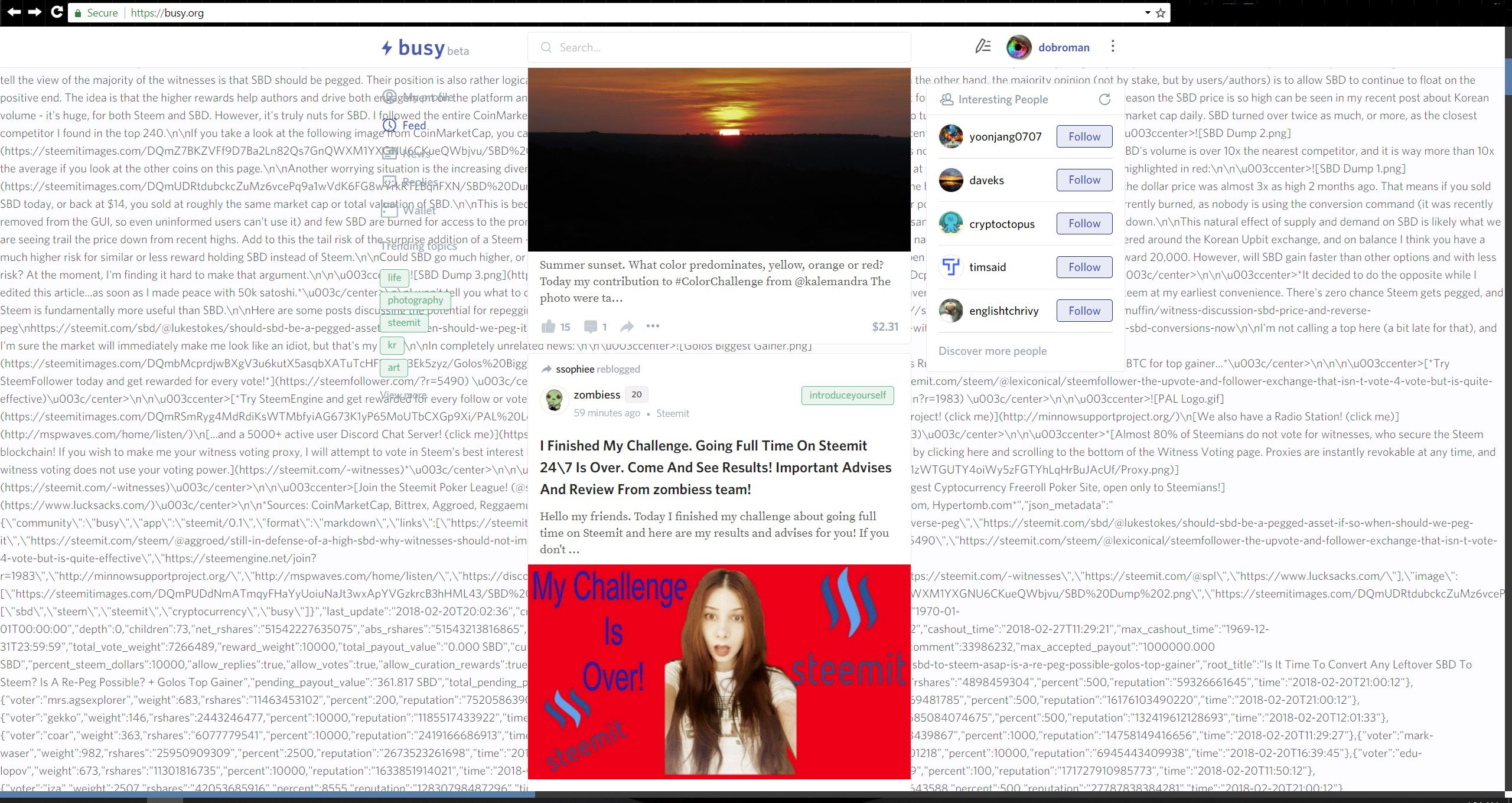Image resolution: width=1512 pixels, height=803 pixels.
Task: Open zombiess reputation 20 badge
Action: (x=636, y=394)
